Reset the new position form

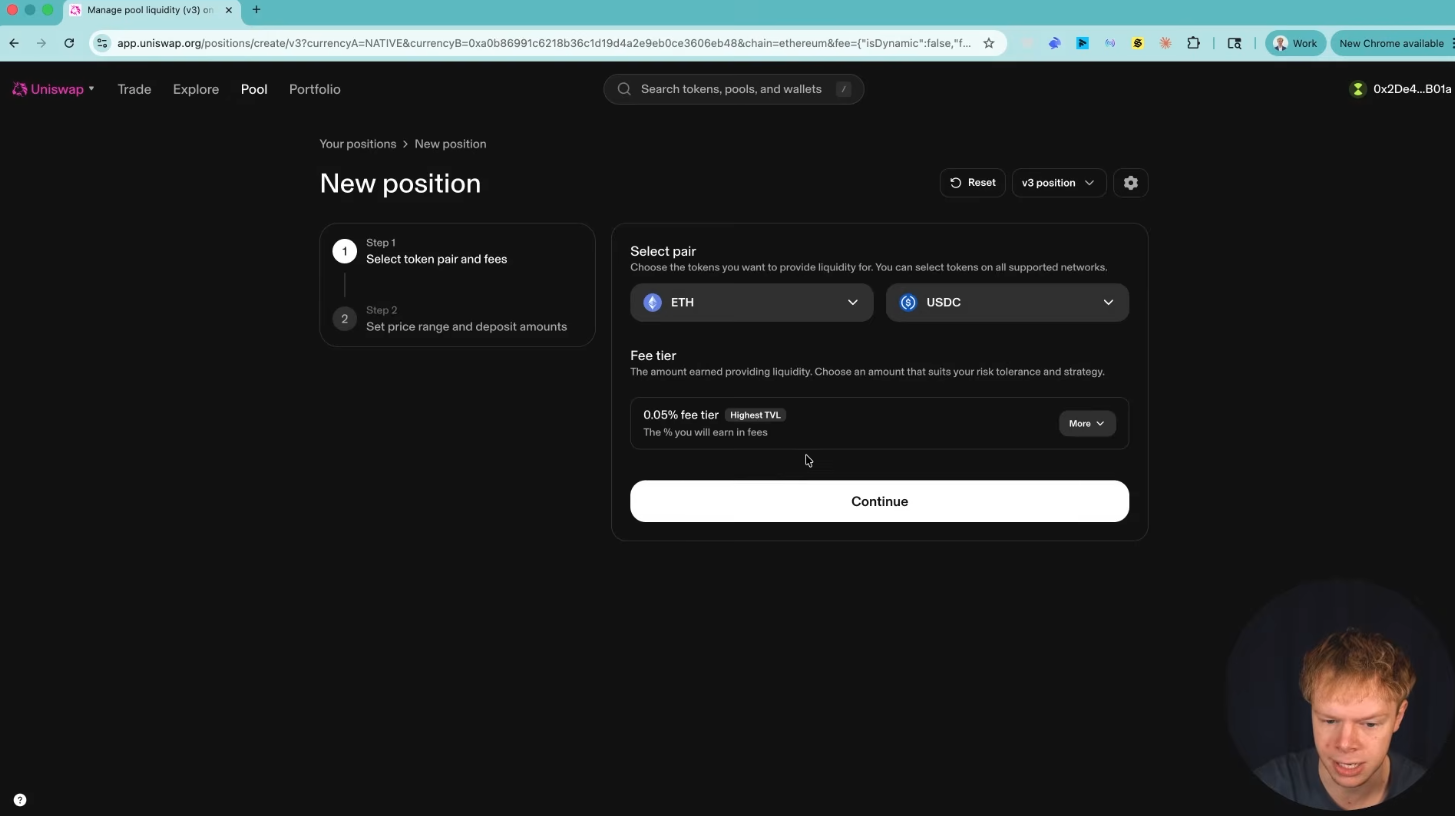coord(972,183)
